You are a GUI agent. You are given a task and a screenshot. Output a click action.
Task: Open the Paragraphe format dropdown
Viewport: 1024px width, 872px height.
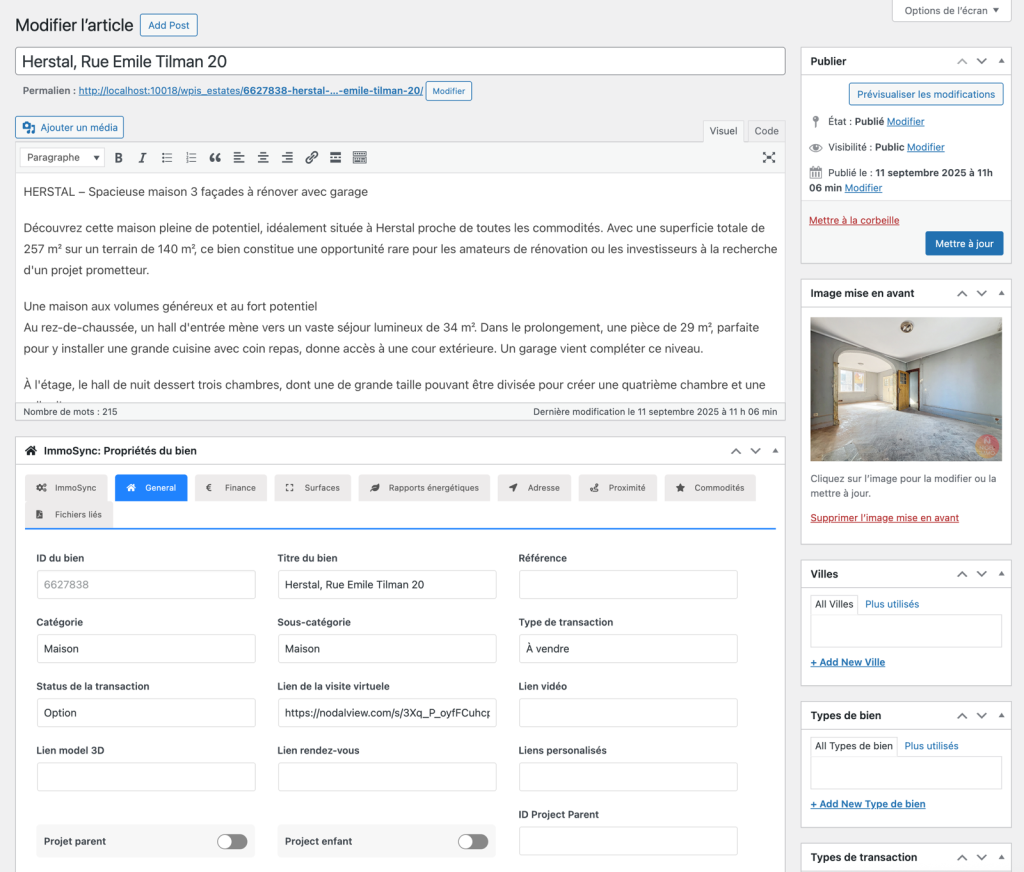(62, 157)
